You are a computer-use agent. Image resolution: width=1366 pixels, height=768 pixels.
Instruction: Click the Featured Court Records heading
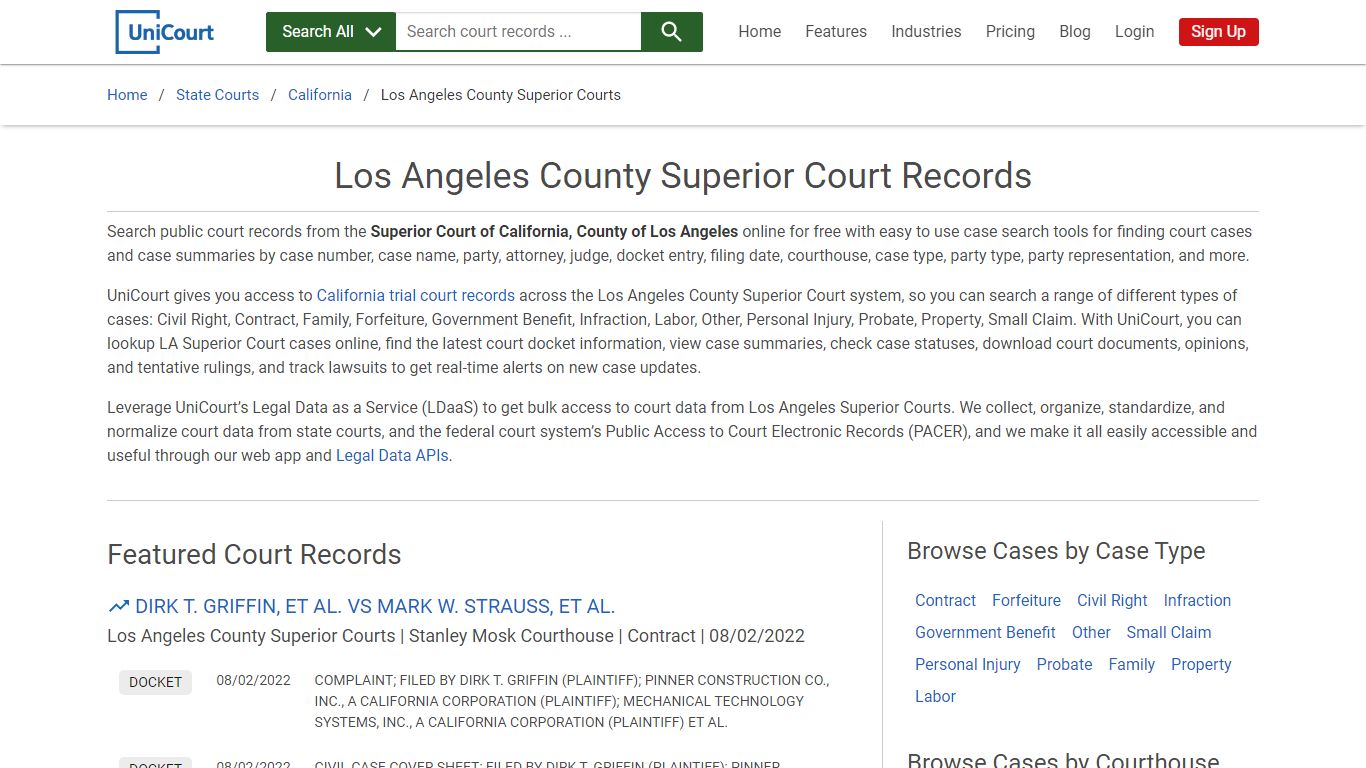254,554
